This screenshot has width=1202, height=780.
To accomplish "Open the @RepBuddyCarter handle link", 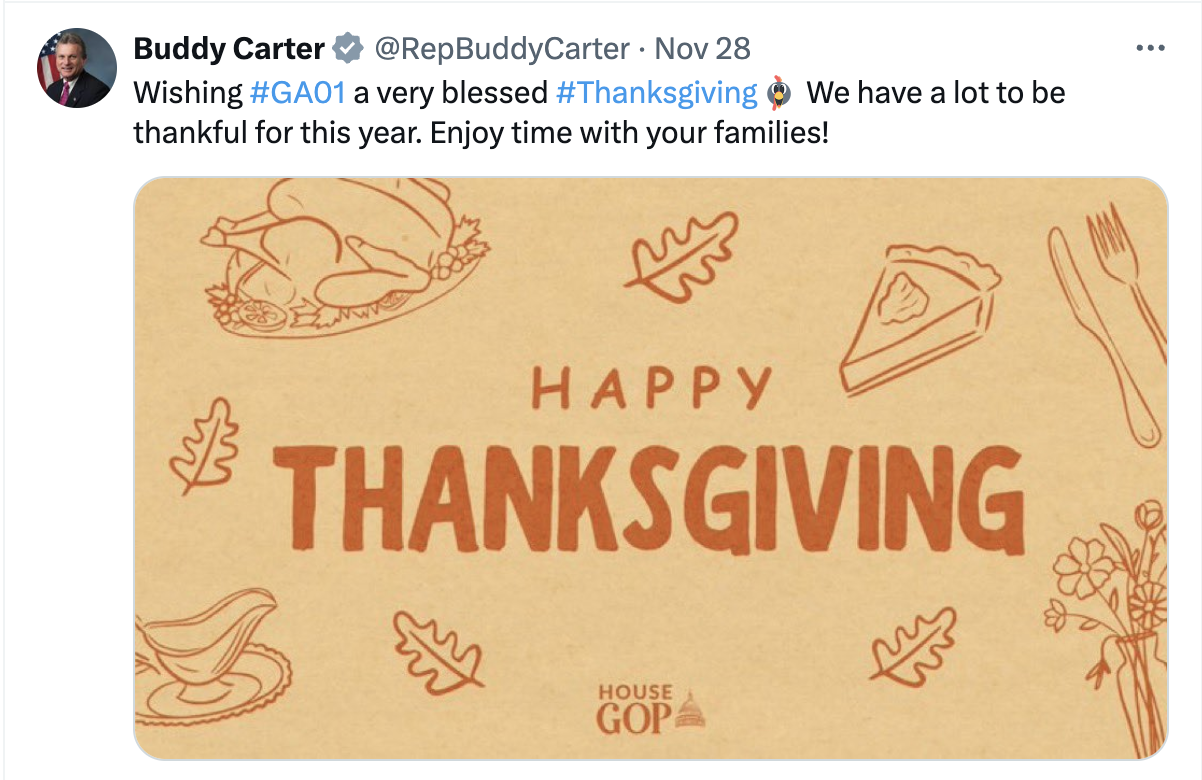I will click(x=502, y=47).
